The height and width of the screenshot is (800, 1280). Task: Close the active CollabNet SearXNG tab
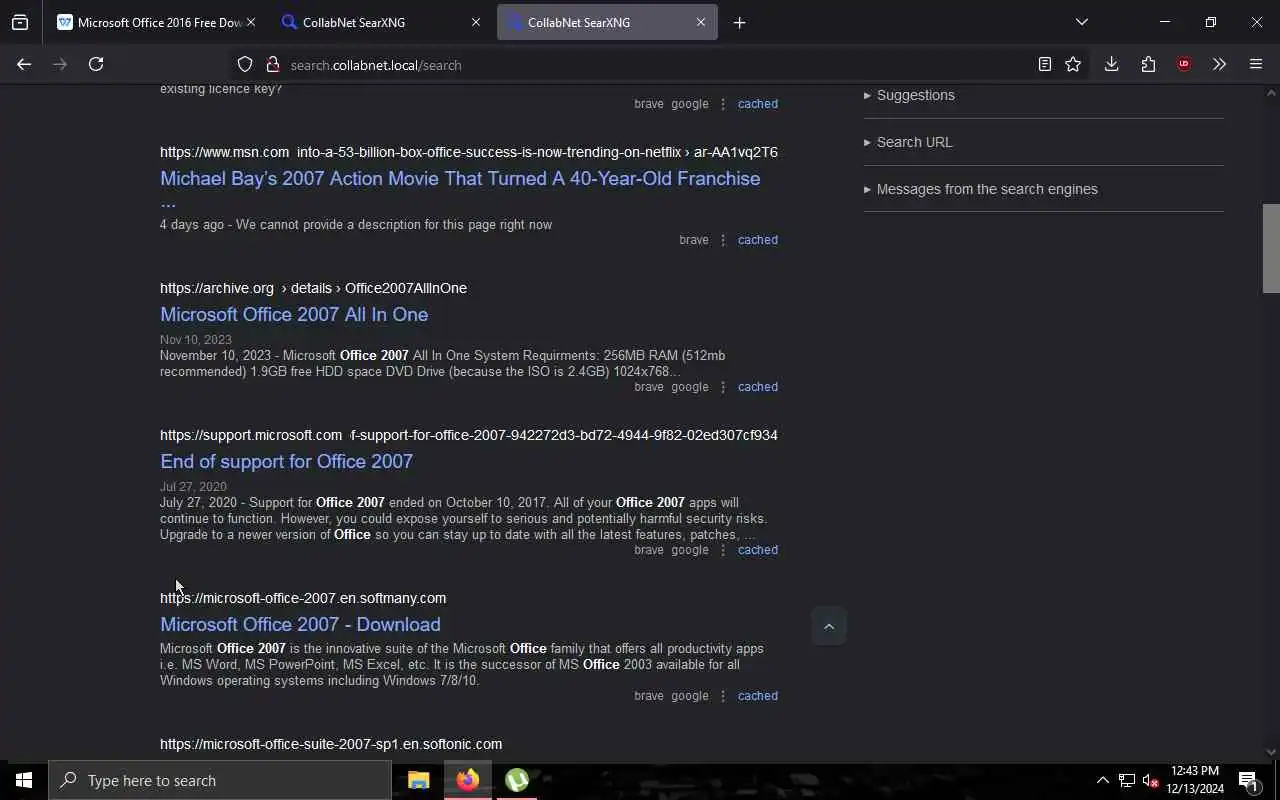(701, 22)
